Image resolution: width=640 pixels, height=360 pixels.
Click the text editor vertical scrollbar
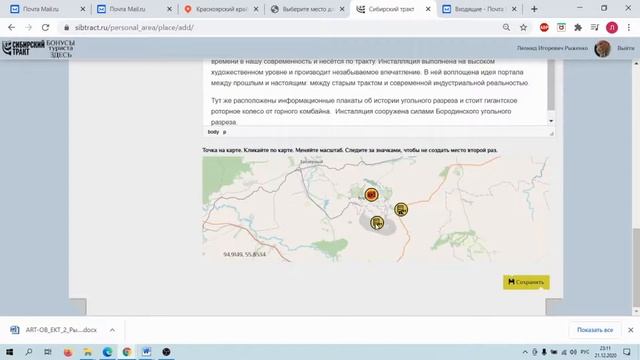click(x=551, y=85)
